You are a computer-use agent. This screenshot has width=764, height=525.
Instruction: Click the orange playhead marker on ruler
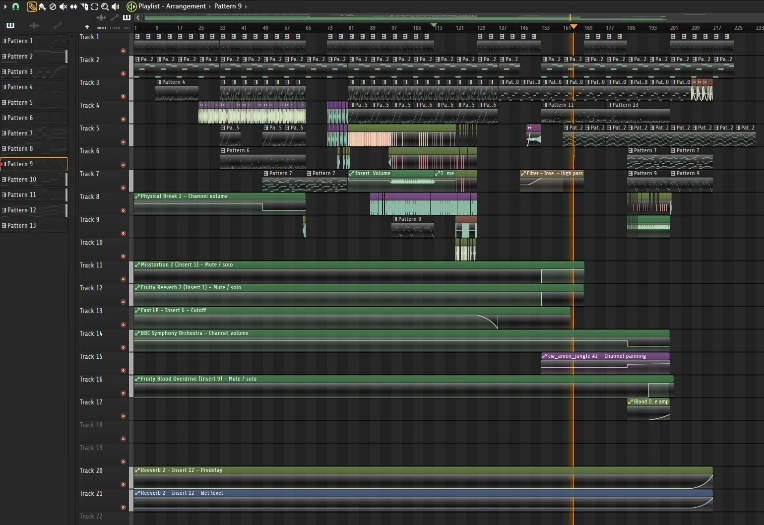point(573,26)
